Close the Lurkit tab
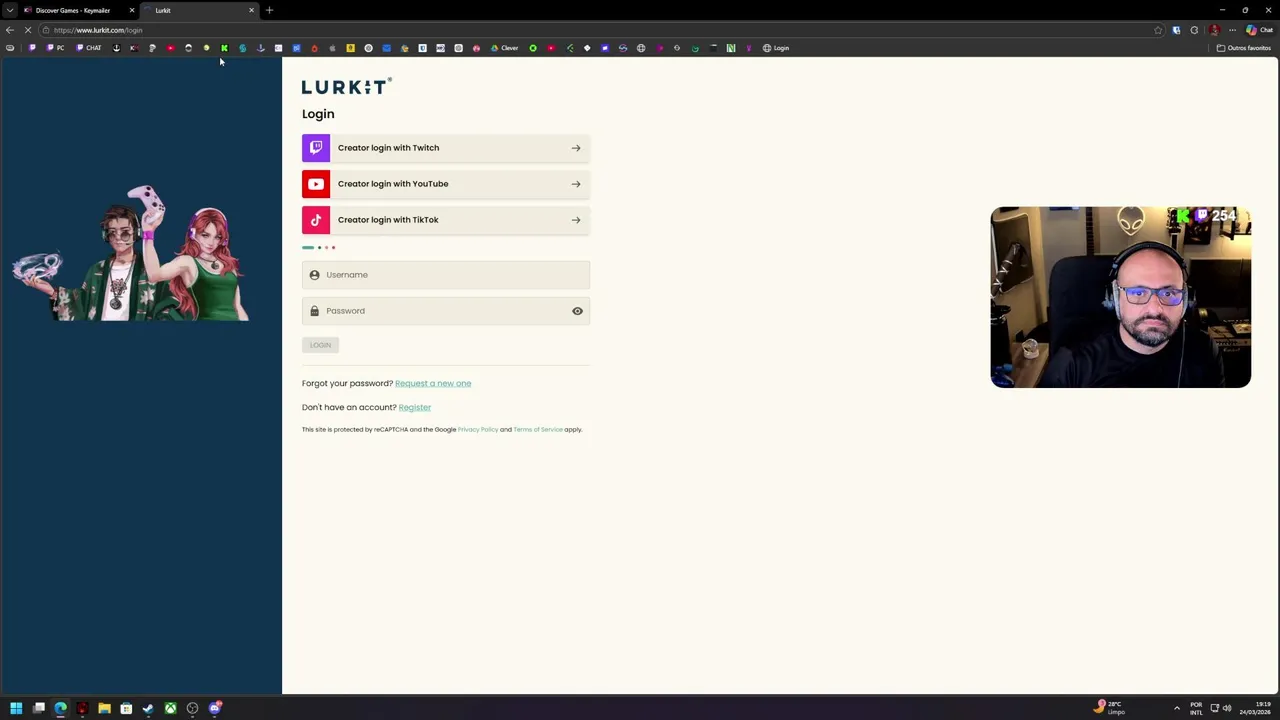The height and width of the screenshot is (720, 1280). 251,10
